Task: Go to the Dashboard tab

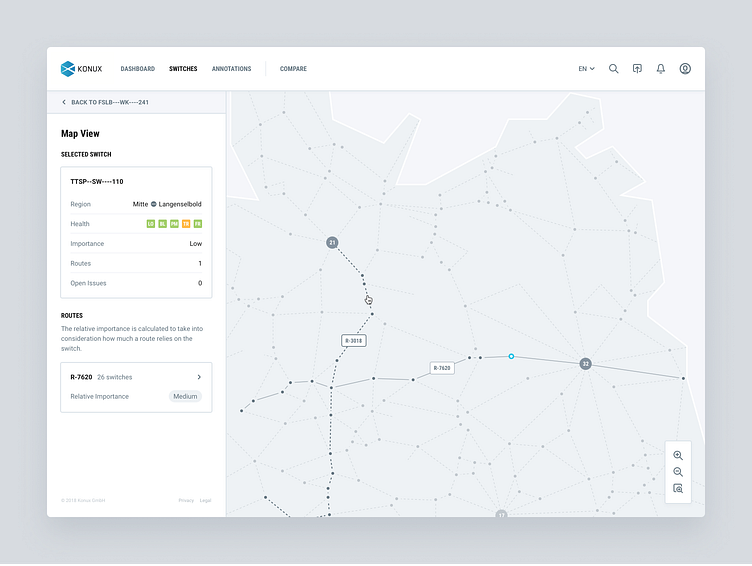Action: [x=138, y=69]
